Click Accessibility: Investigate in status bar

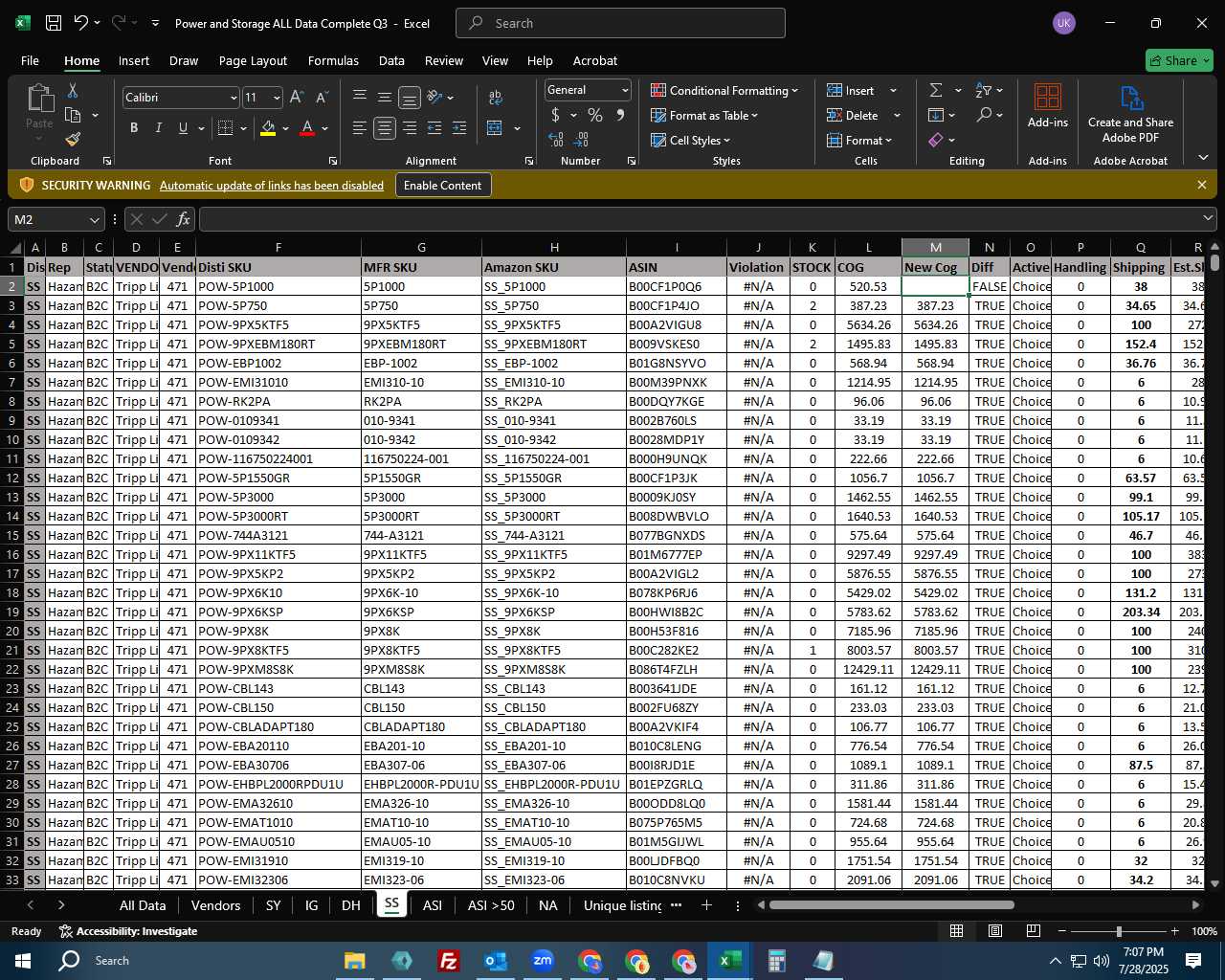(x=128, y=931)
